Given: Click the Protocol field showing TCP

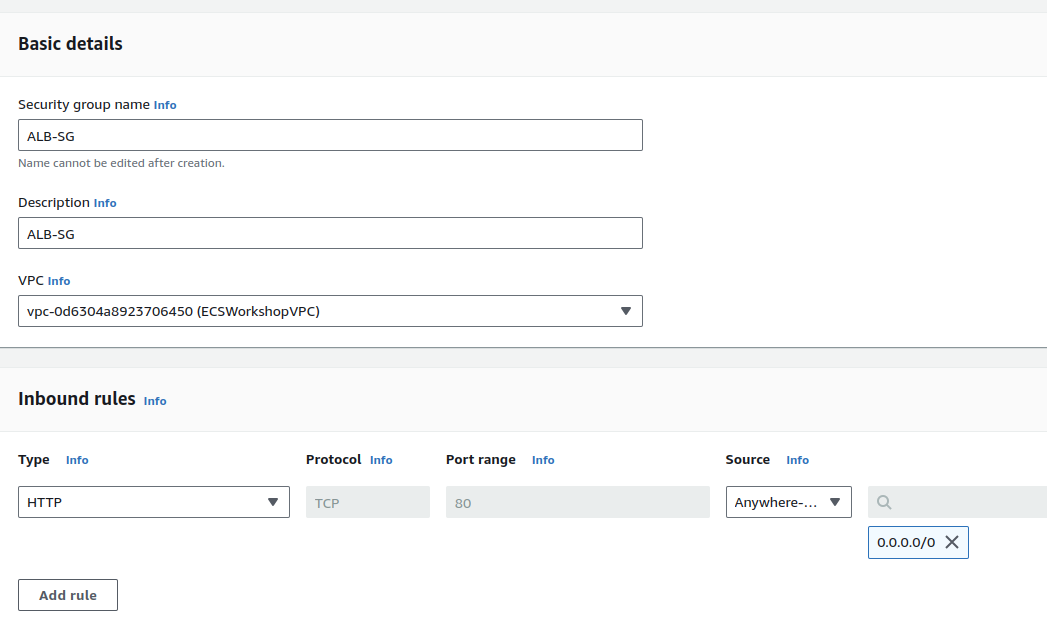Looking at the screenshot, I should click(367, 502).
